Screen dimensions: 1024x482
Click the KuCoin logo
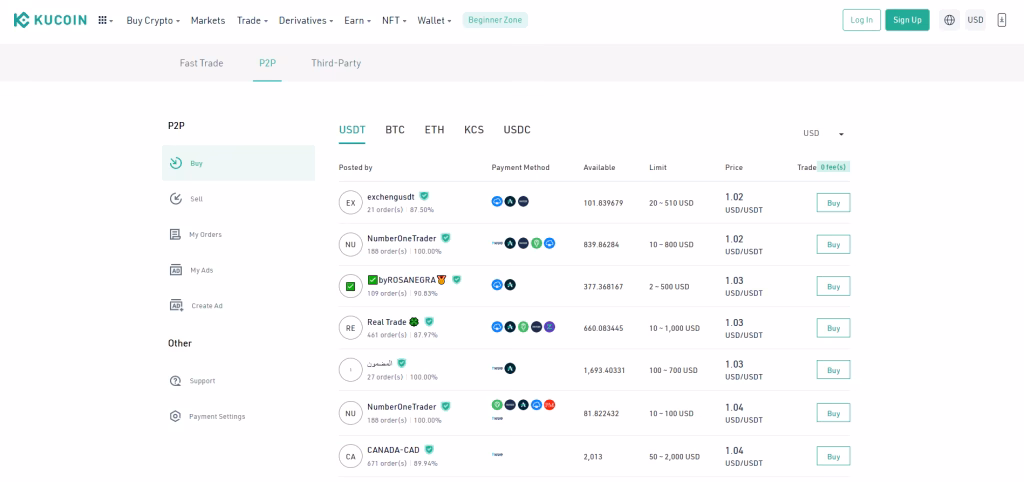click(50, 20)
